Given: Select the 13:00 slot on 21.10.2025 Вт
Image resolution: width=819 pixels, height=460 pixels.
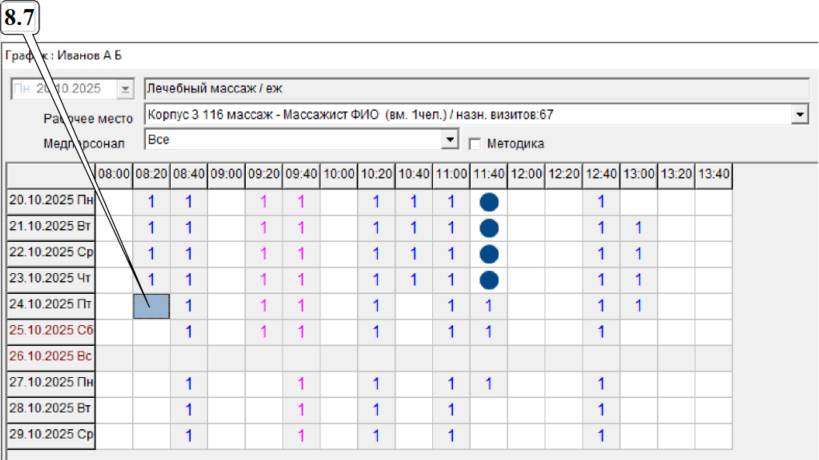Looking at the screenshot, I should coord(639,227).
